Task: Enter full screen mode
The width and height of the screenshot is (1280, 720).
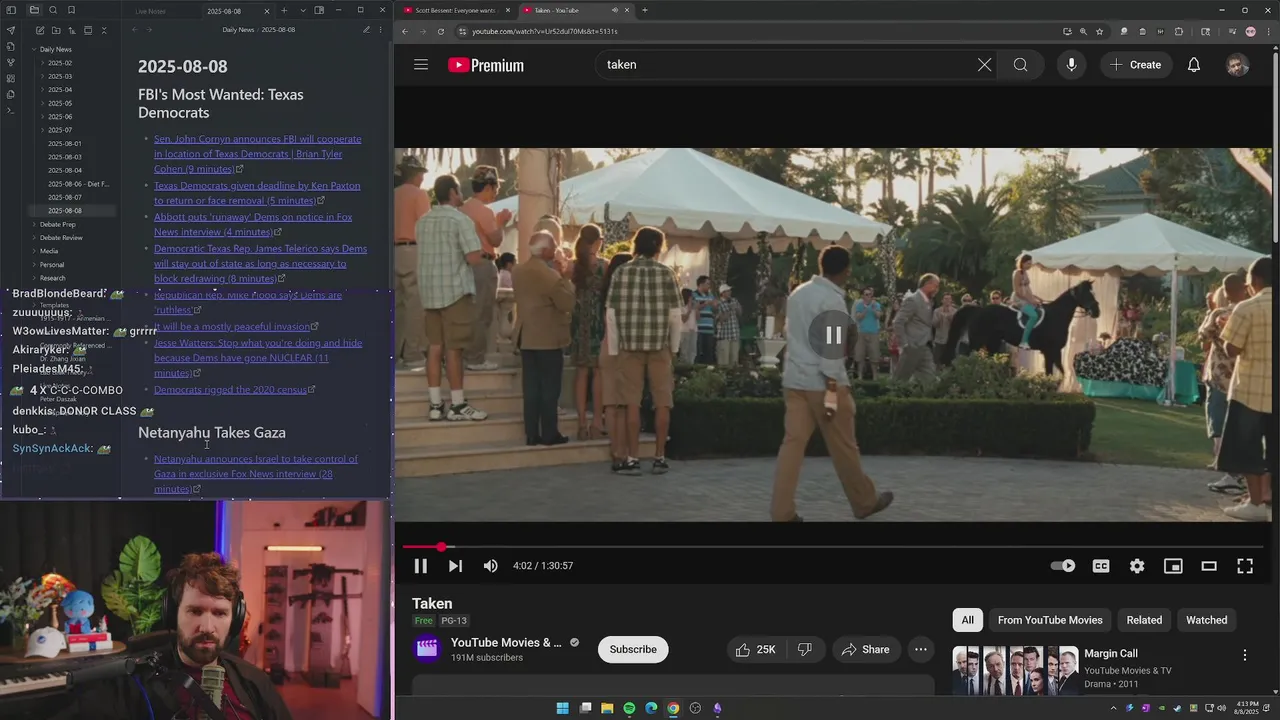Action: 1245,566
